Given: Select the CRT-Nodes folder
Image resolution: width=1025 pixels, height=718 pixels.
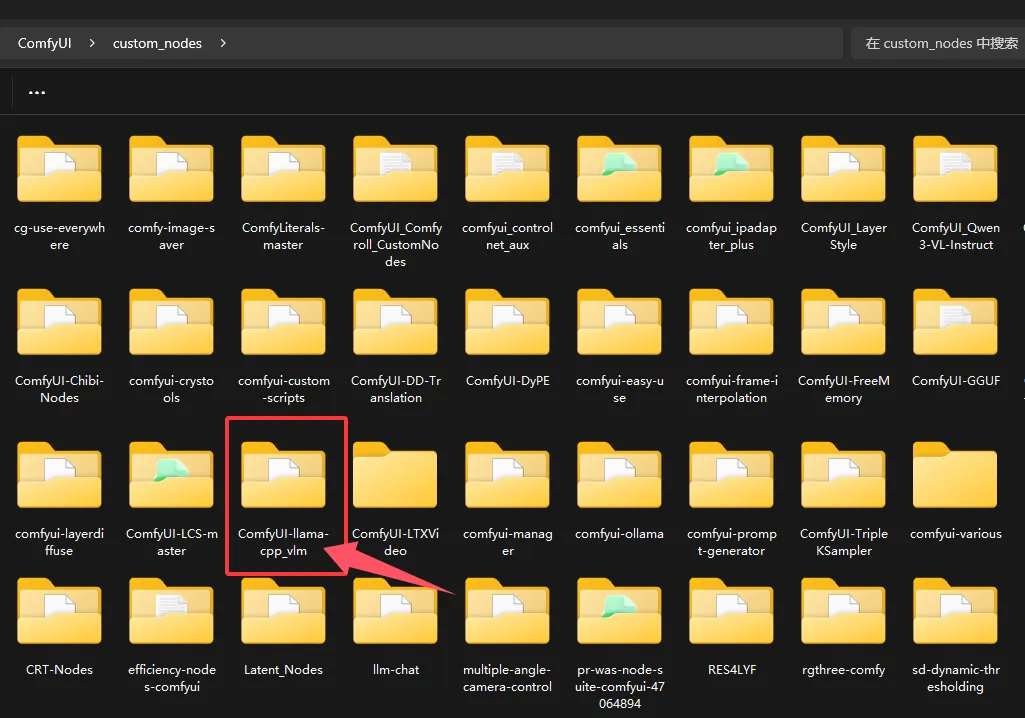Looking at the screenshot, I should (59, 611).
